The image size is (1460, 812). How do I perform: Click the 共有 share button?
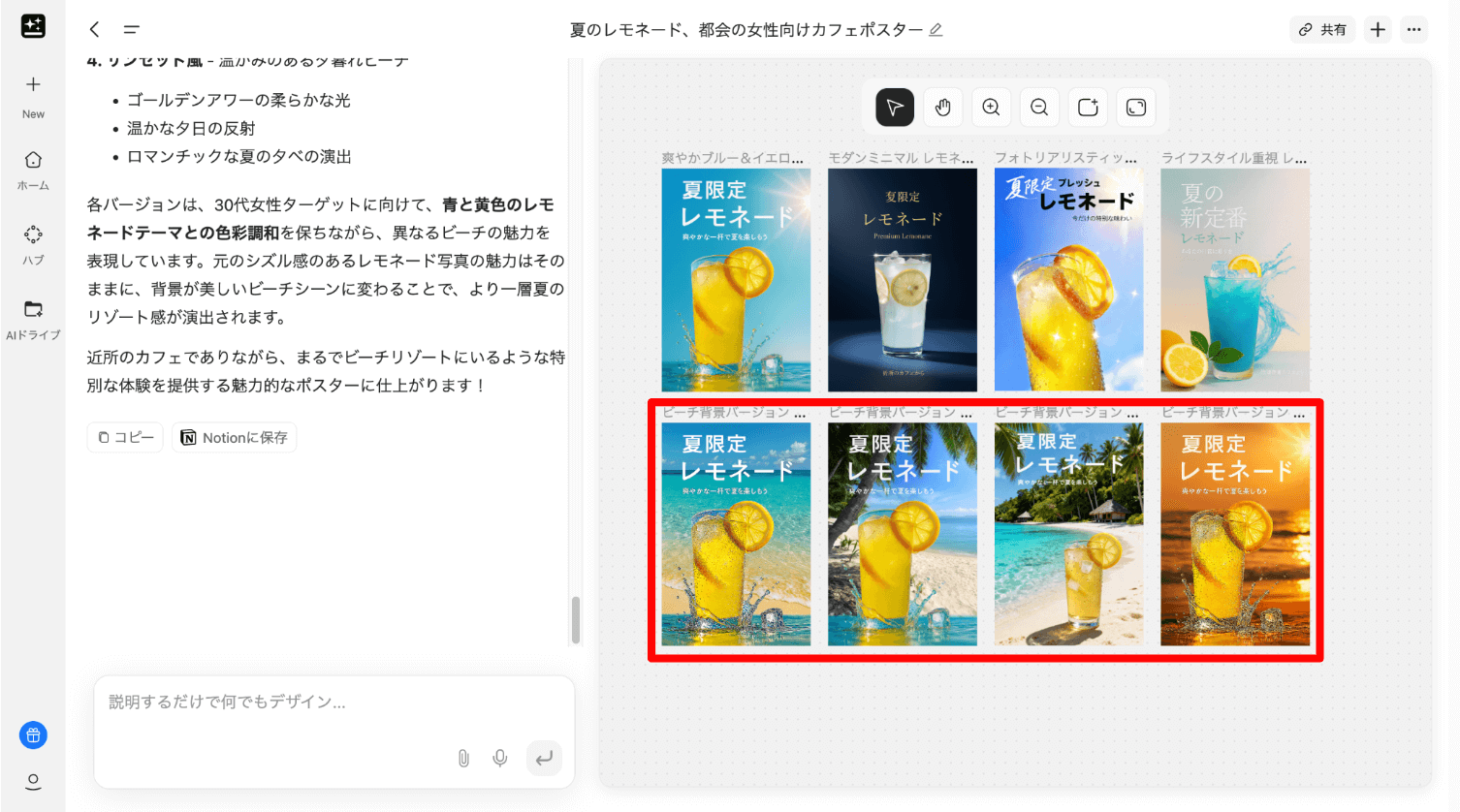(1322, 30)
